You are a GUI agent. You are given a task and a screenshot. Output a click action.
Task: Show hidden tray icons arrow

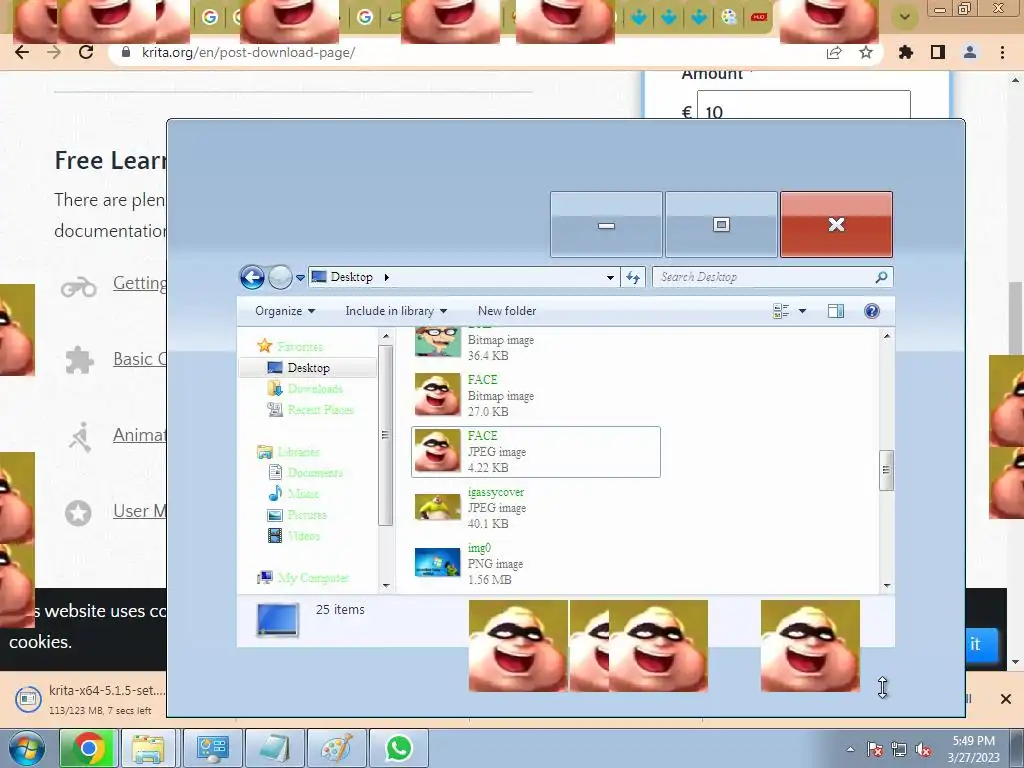850,749
